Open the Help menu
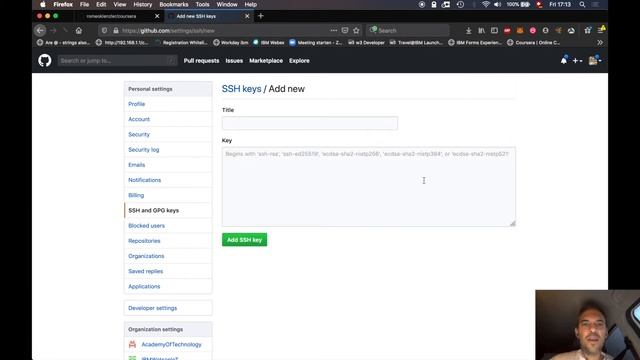 coord(251,4)
